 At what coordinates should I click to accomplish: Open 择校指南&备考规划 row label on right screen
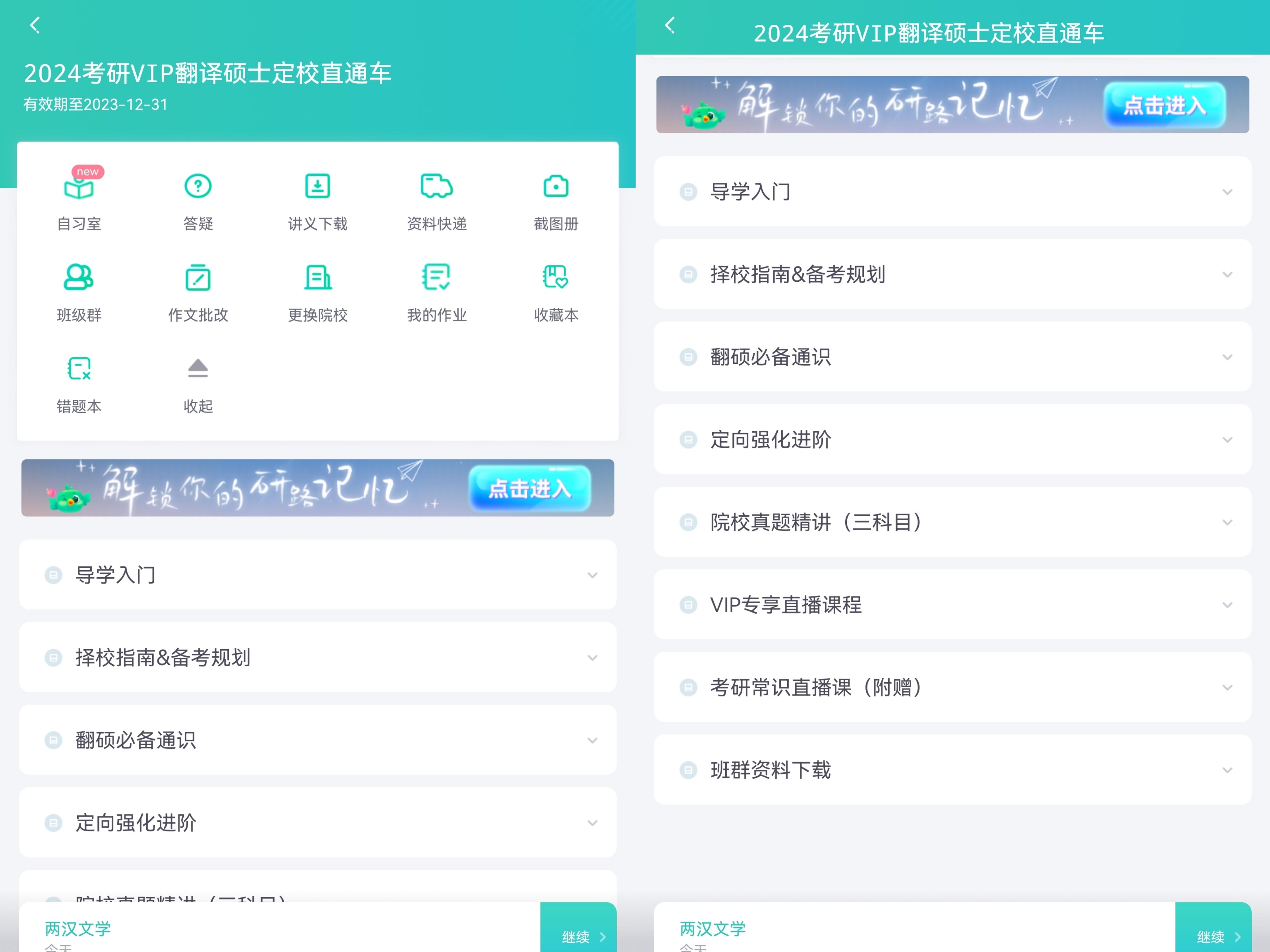[797, 274]
